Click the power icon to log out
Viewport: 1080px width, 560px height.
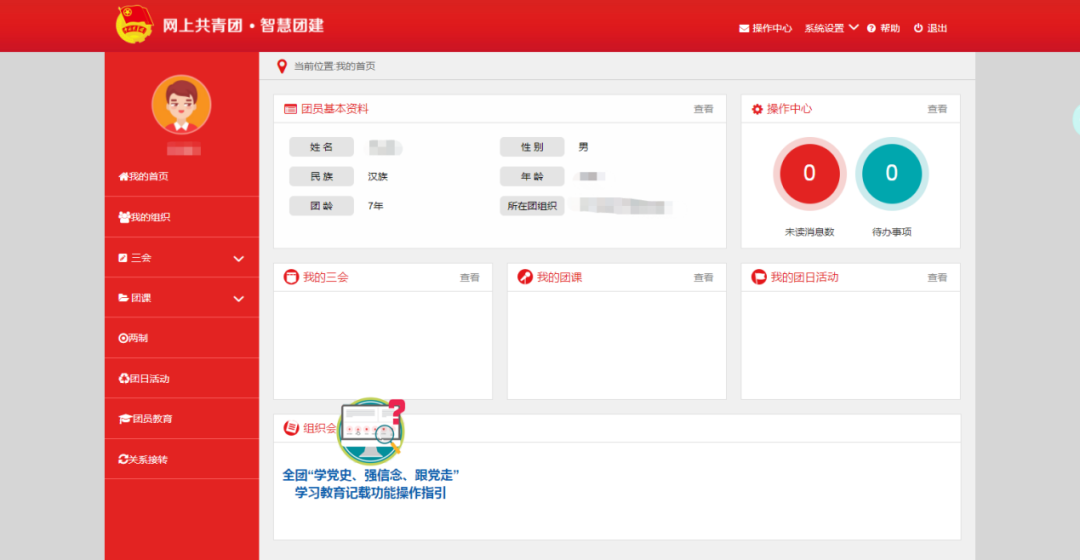pyautogui.click(x=918, y=28)
